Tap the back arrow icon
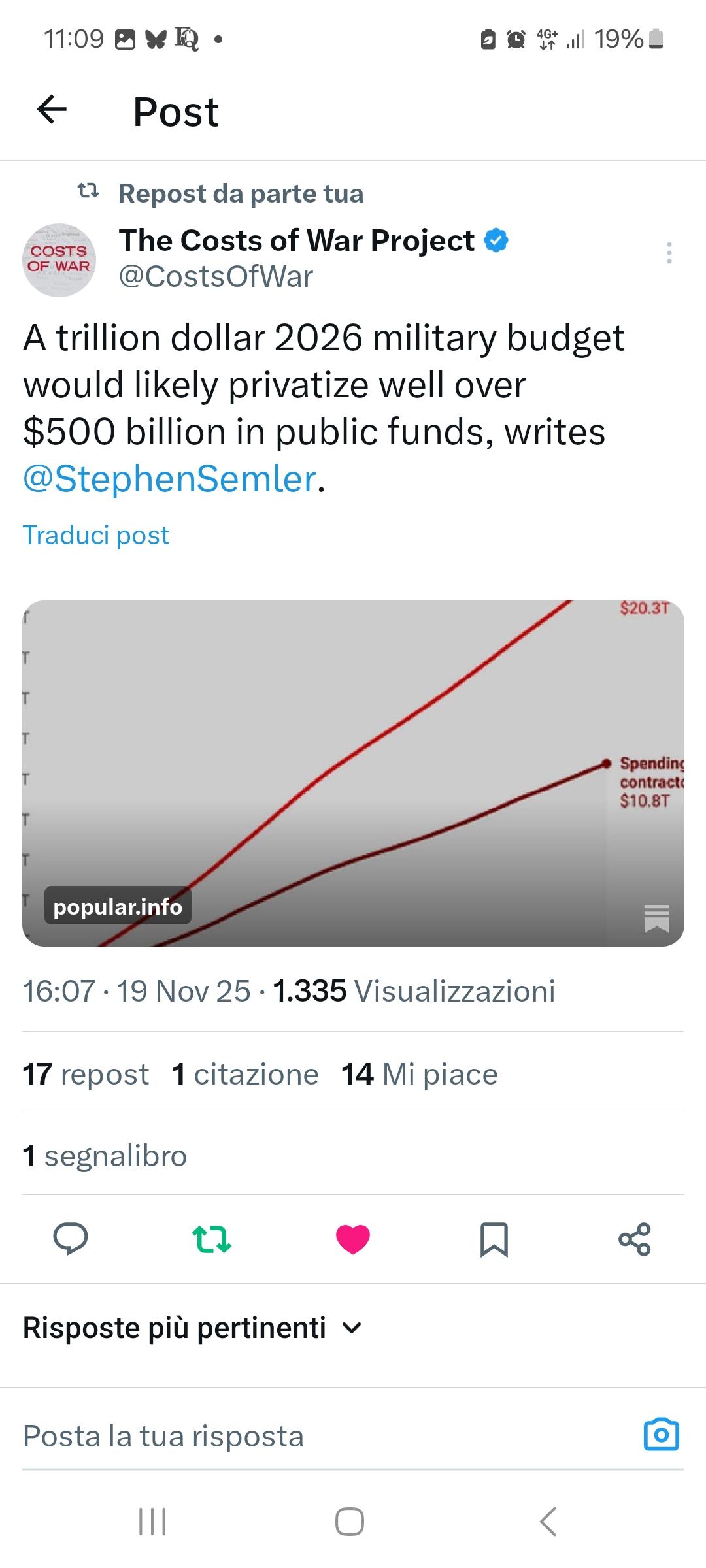Image resolution: width=706 pixels, height=1568 pixels. pyautogui.click(x=52, y=110)
